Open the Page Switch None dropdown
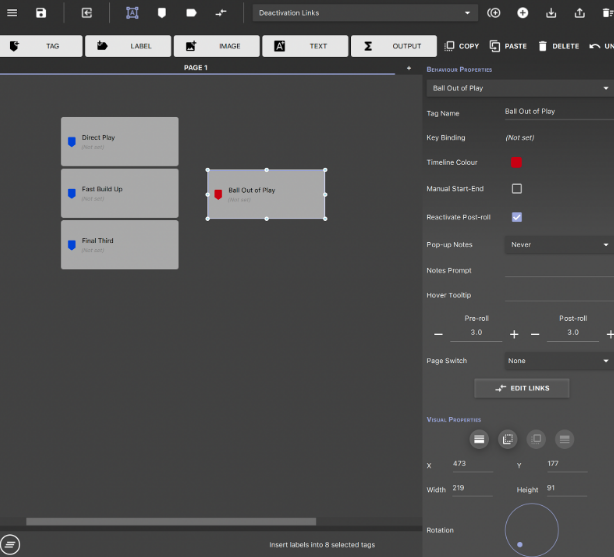Image resolution: width=614 pixels, height=557 pixels. pyautogui.click(x=559, y=361)
